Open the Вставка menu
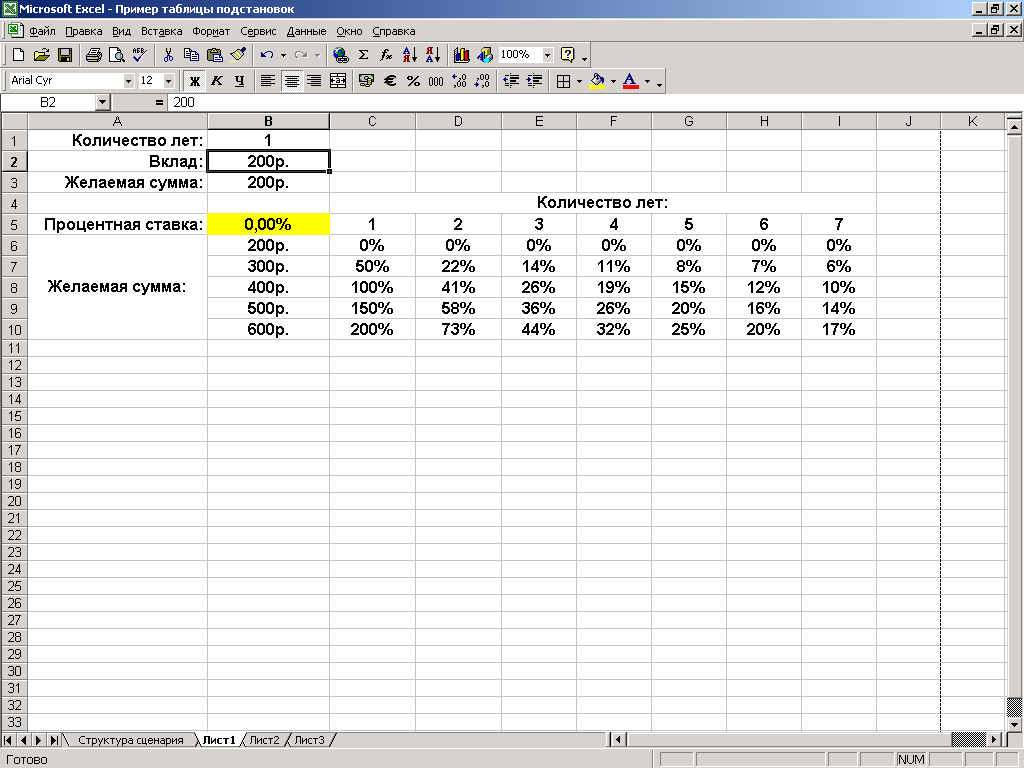The height and width of the screenshot is (768, 1024). point(161,31)
